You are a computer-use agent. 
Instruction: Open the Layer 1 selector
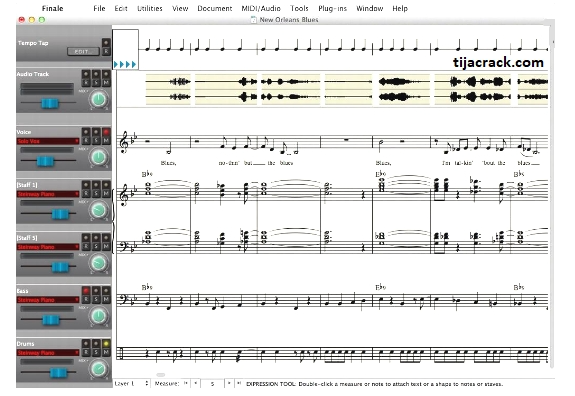pyautogui.click(x=131, y=384)
